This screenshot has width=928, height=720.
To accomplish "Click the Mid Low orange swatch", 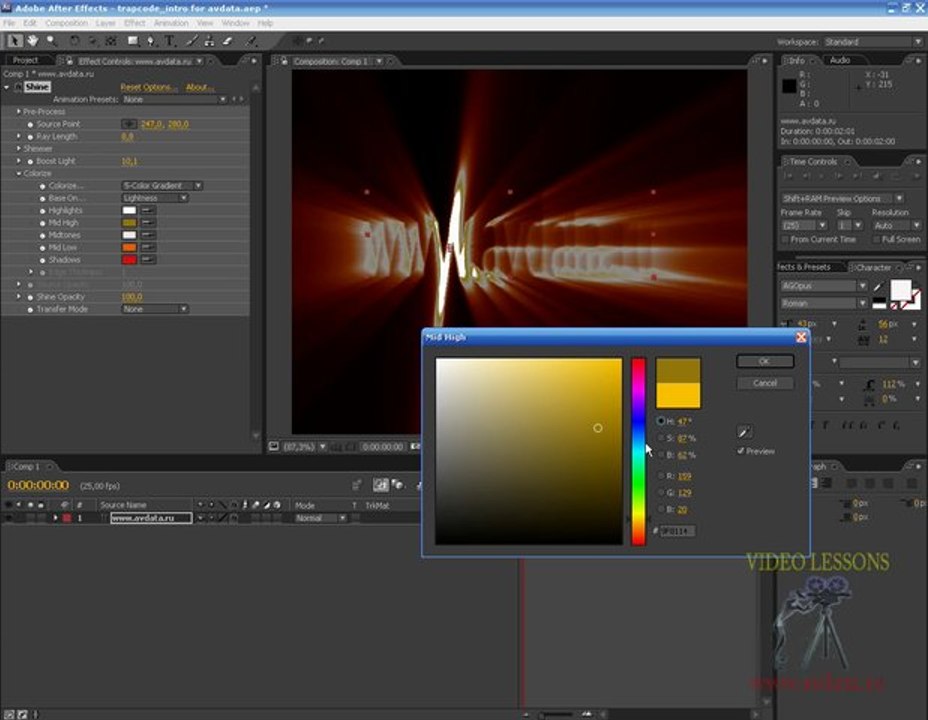I will pyautogui.click(x=129, y=247).
